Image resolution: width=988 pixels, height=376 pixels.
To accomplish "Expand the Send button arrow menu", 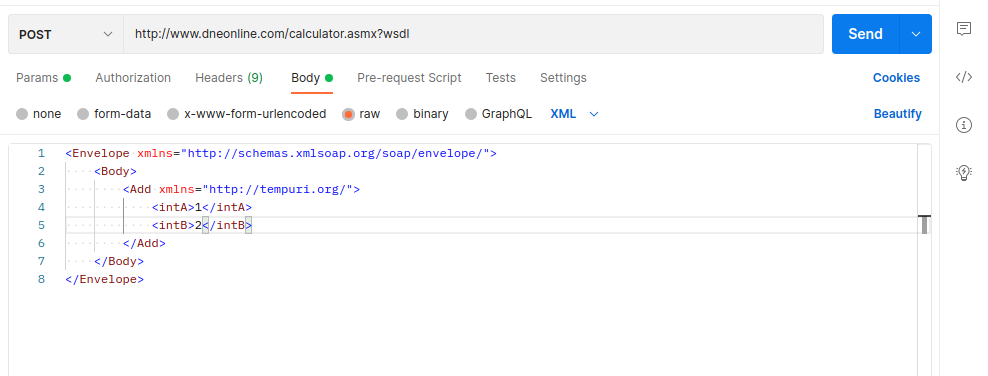I will 916,34.
